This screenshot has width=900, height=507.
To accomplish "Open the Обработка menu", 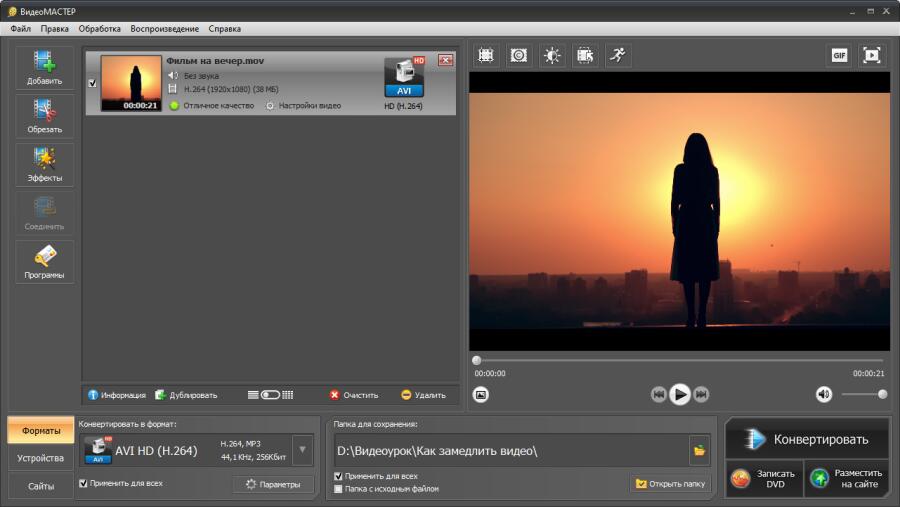I will (99, 29).
